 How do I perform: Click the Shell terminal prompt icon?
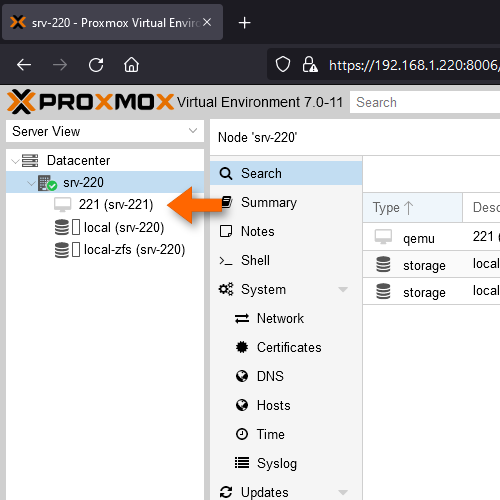pyautogui.click(x=226, y=261)
